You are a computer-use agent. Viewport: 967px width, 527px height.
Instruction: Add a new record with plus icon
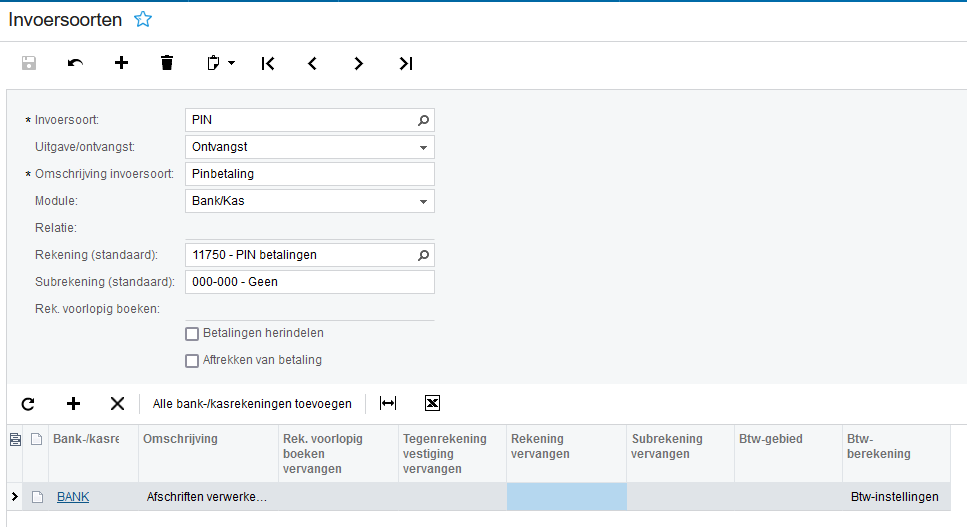point(121,63)
